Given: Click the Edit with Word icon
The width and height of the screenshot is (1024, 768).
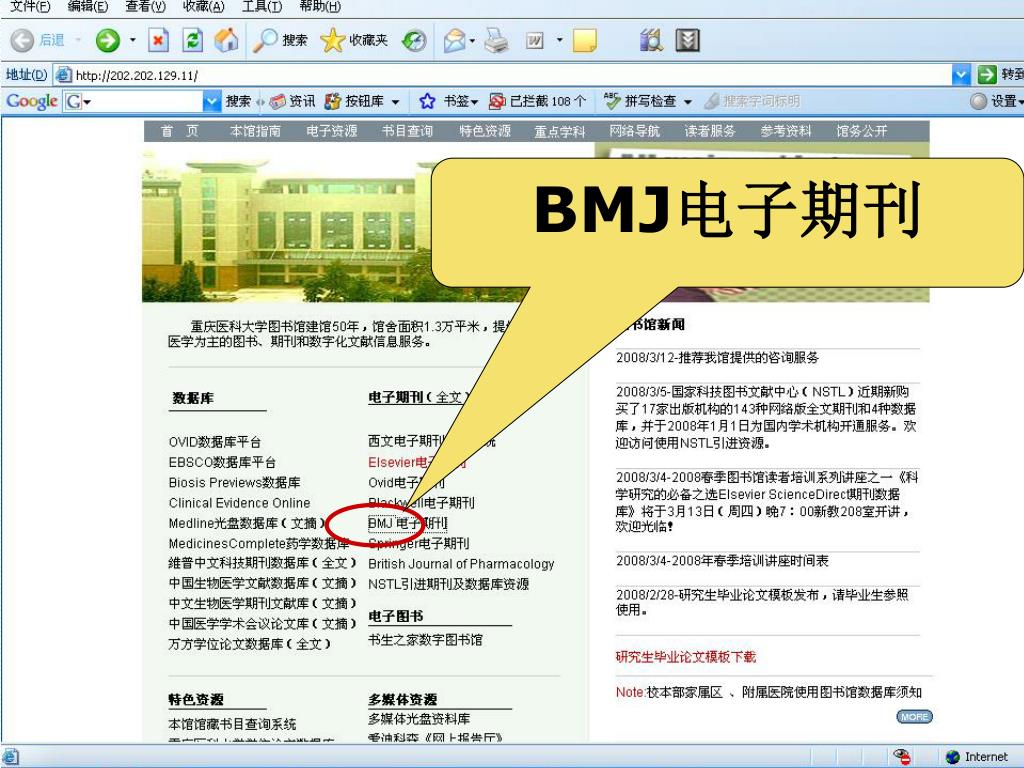Looking at the screenshot, I should (x=535, y=40).
